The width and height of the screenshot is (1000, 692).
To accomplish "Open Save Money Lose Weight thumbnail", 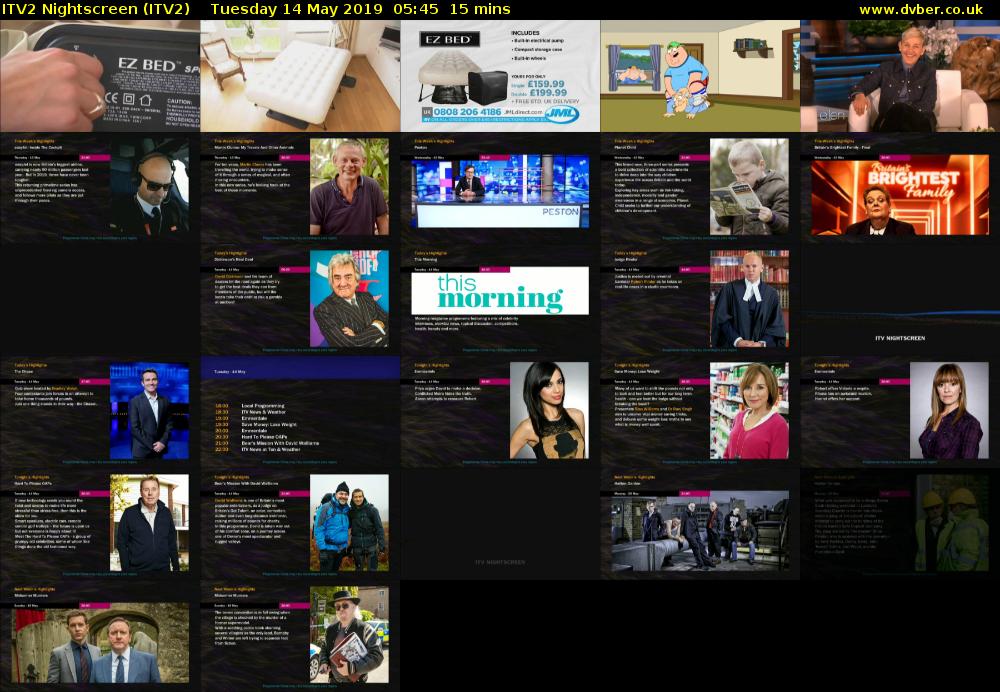I will pos(700,412).
